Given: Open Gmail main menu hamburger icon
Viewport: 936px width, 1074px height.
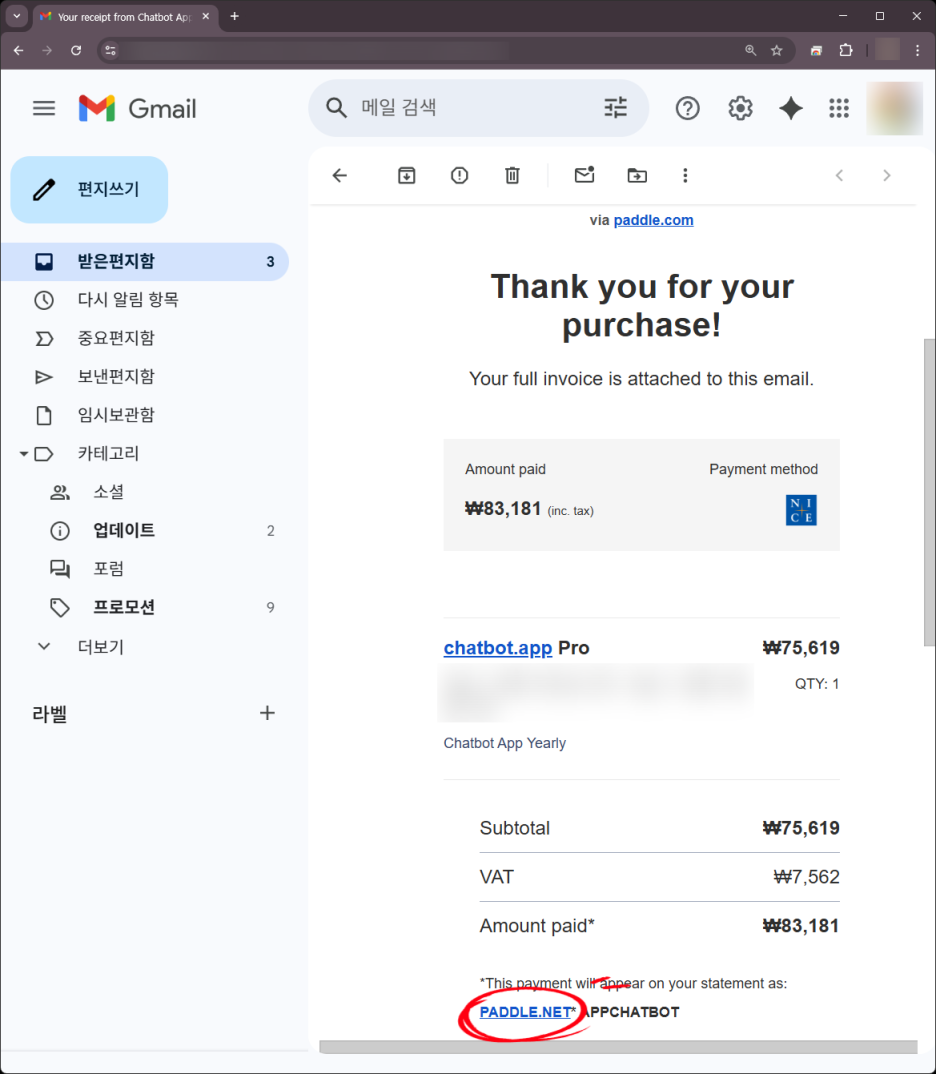Looking at the screenshot, I should (x=44, y=108).
